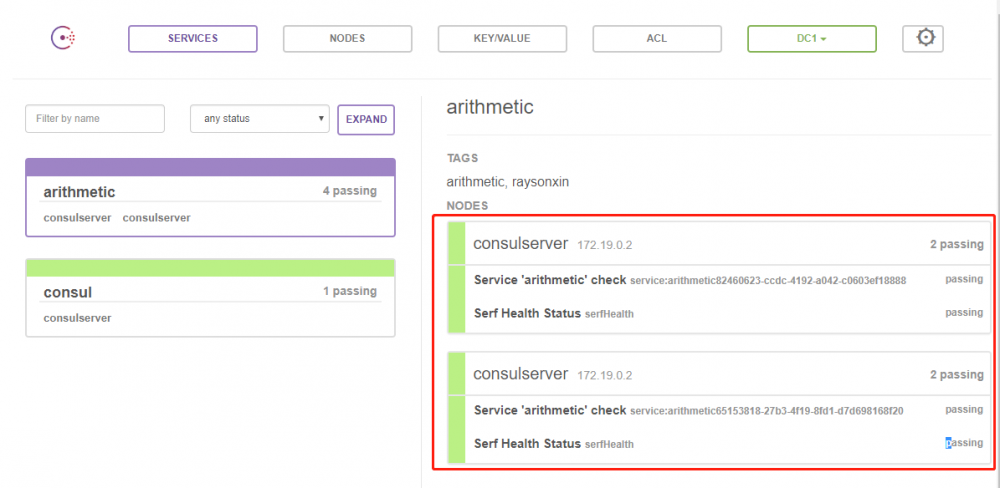
Task: Go to the KEY/VALUE tab
Action: (502, 38)
